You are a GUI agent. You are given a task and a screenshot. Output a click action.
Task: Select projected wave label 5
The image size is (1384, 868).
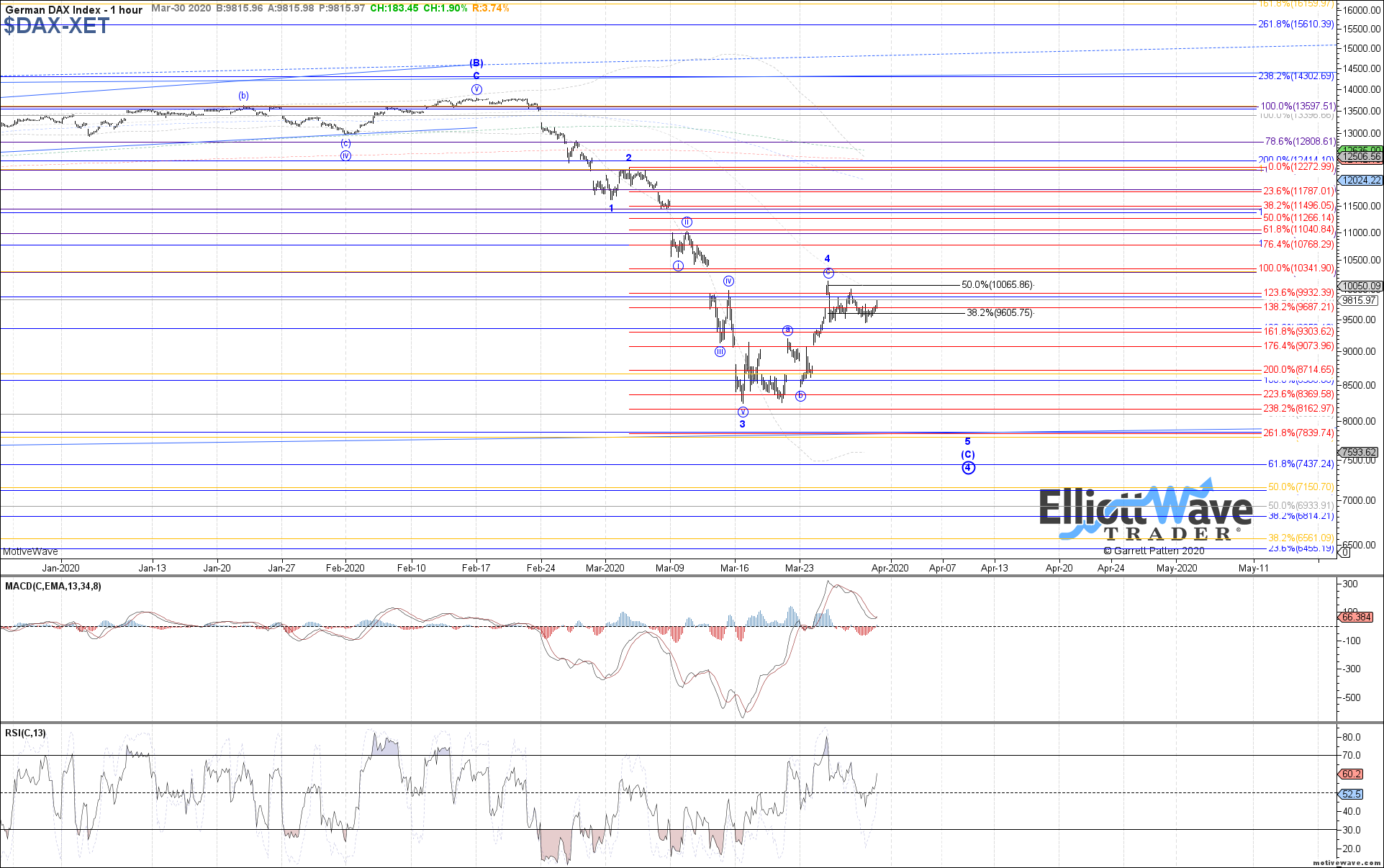(x=968, y=441)
